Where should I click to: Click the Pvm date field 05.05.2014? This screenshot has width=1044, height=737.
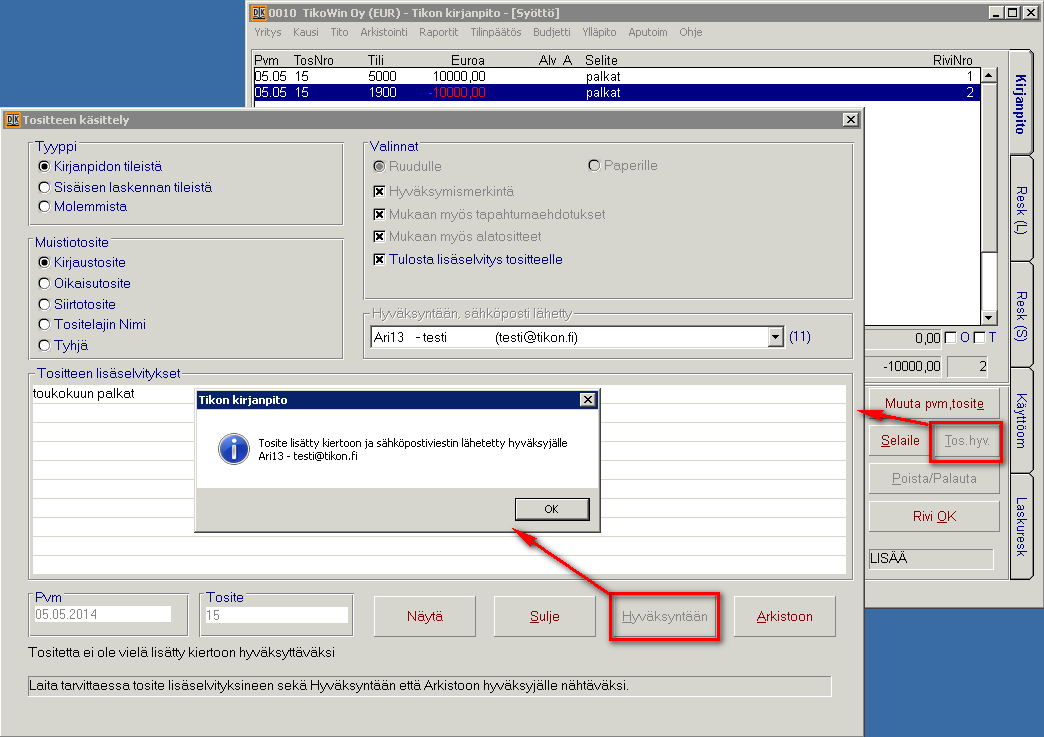pos(103,614)
